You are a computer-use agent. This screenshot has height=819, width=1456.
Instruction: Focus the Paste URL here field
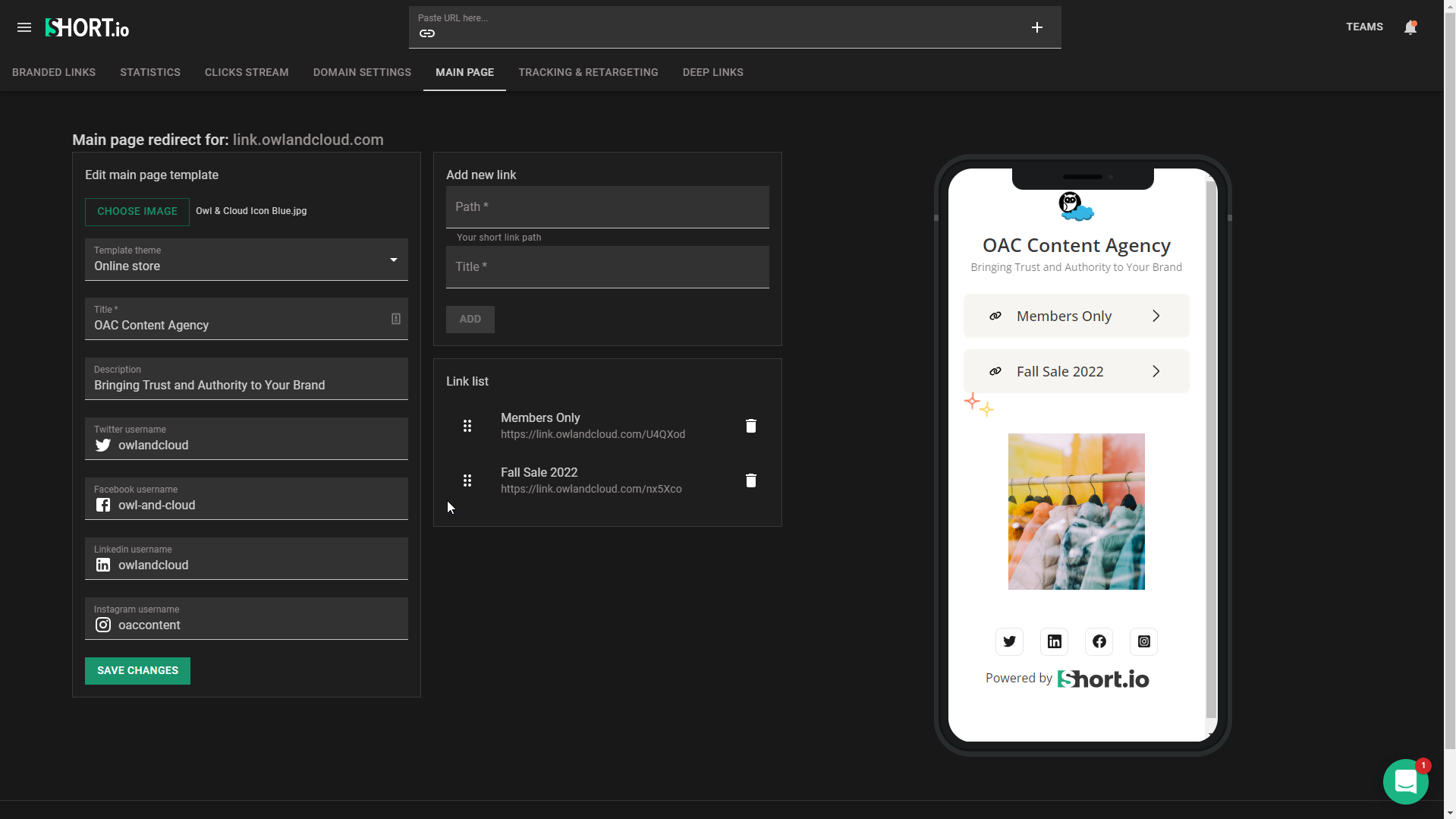pos(734,27)
